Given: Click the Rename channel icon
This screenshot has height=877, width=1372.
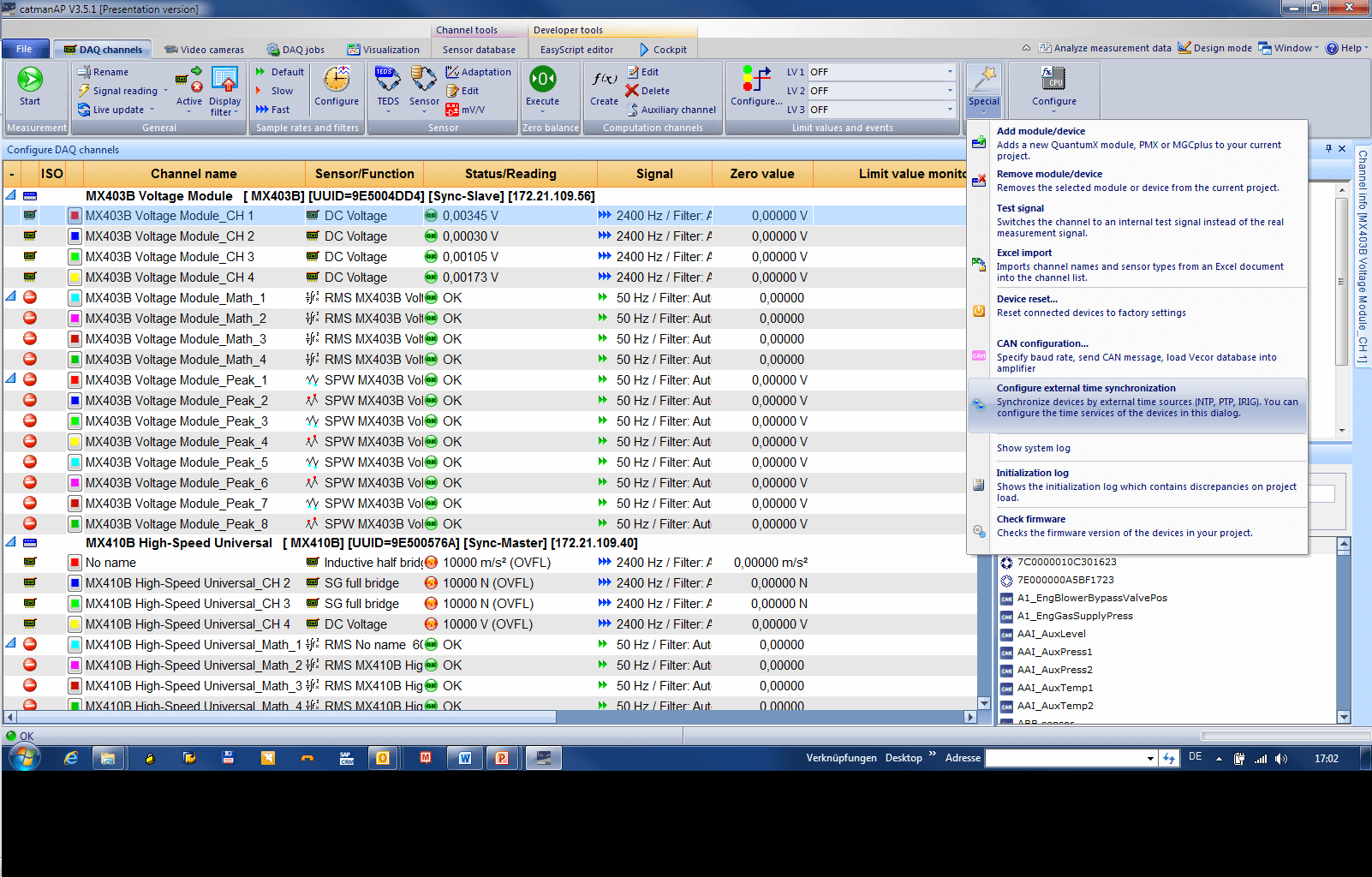Looking at the screenshot, I should (x=84, y=72).
